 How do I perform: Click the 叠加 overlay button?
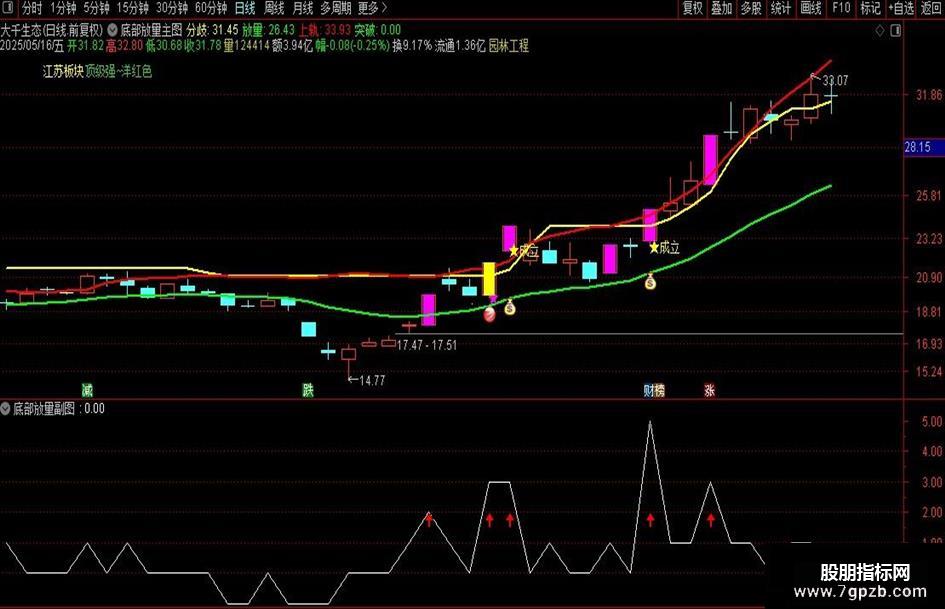pyautogui.click(x=721, y=8)
